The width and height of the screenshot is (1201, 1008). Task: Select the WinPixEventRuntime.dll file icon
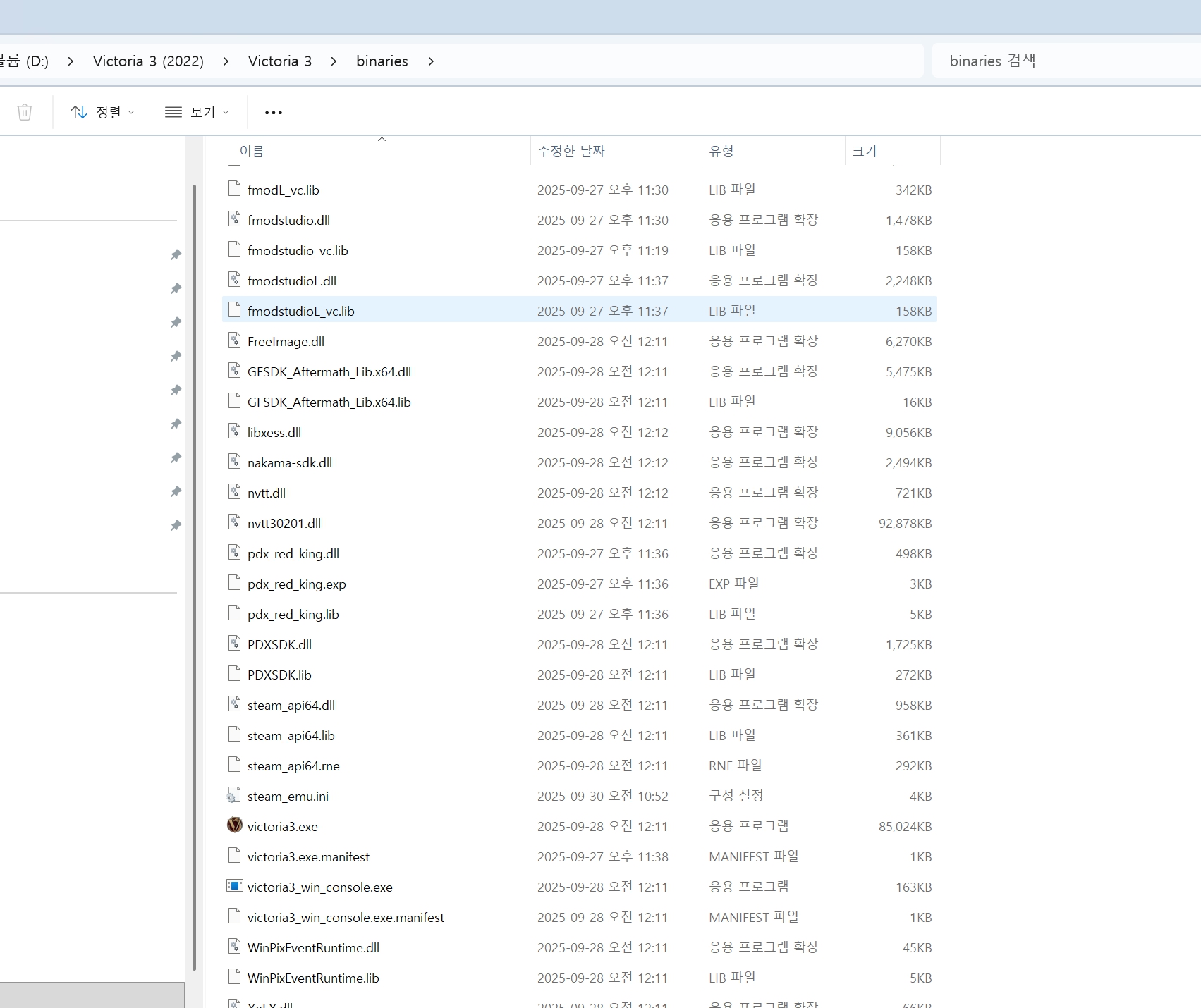(234, 947)
